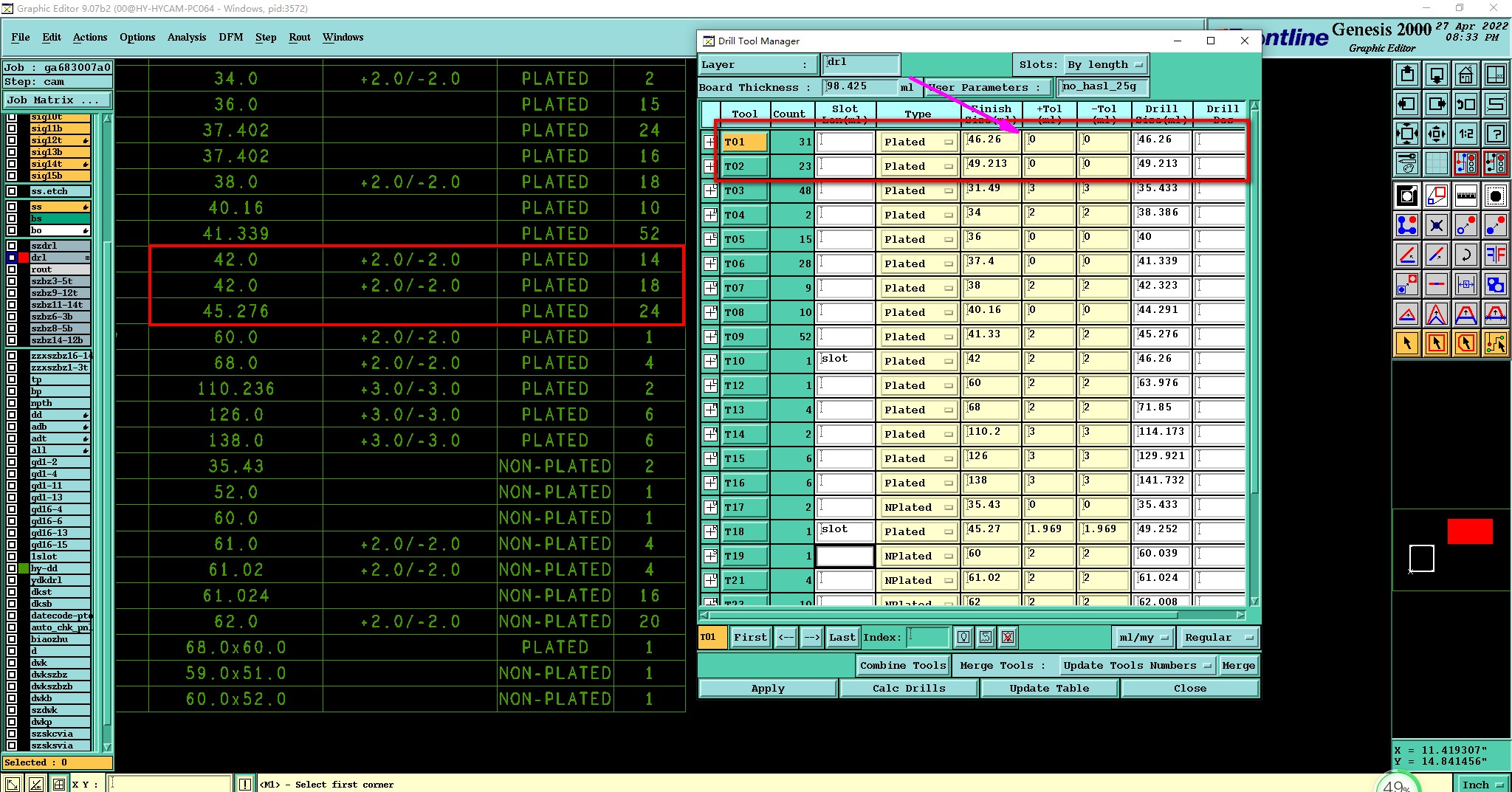Toggle checkbox for the biaozhu layer
Image resolution: width=1512 pixels, height=792 pixels.
12,639
